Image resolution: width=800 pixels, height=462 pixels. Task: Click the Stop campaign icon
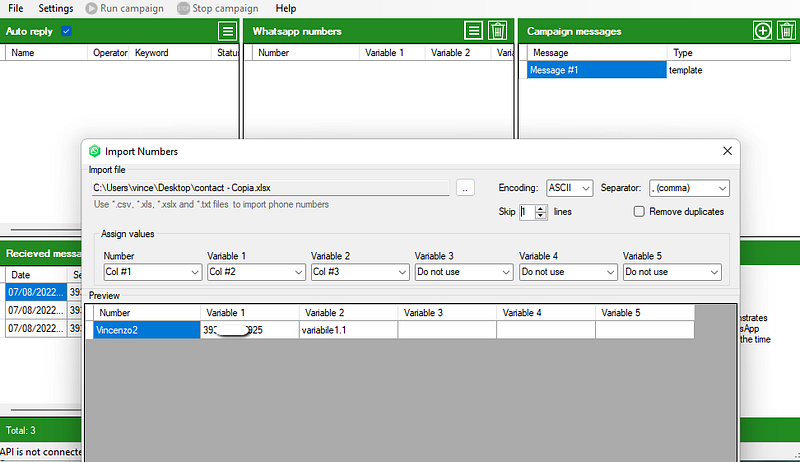[183, 9]
